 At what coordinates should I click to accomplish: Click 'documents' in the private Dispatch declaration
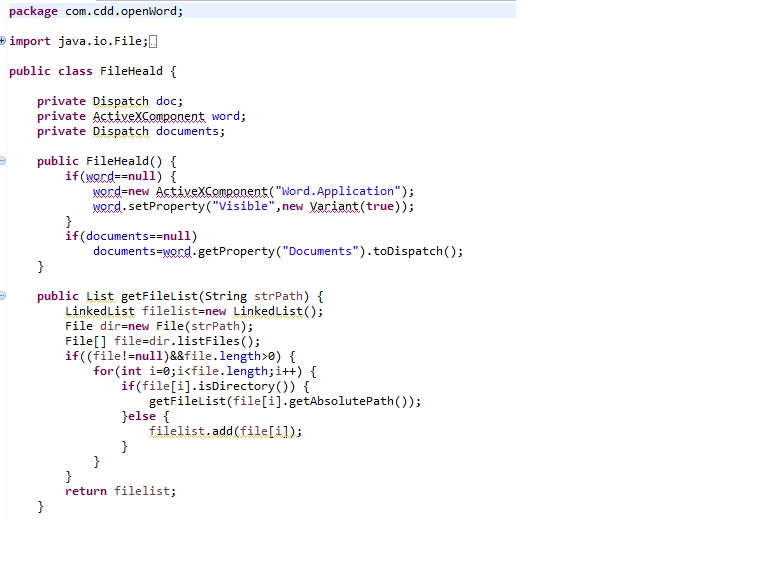[187, 131]
